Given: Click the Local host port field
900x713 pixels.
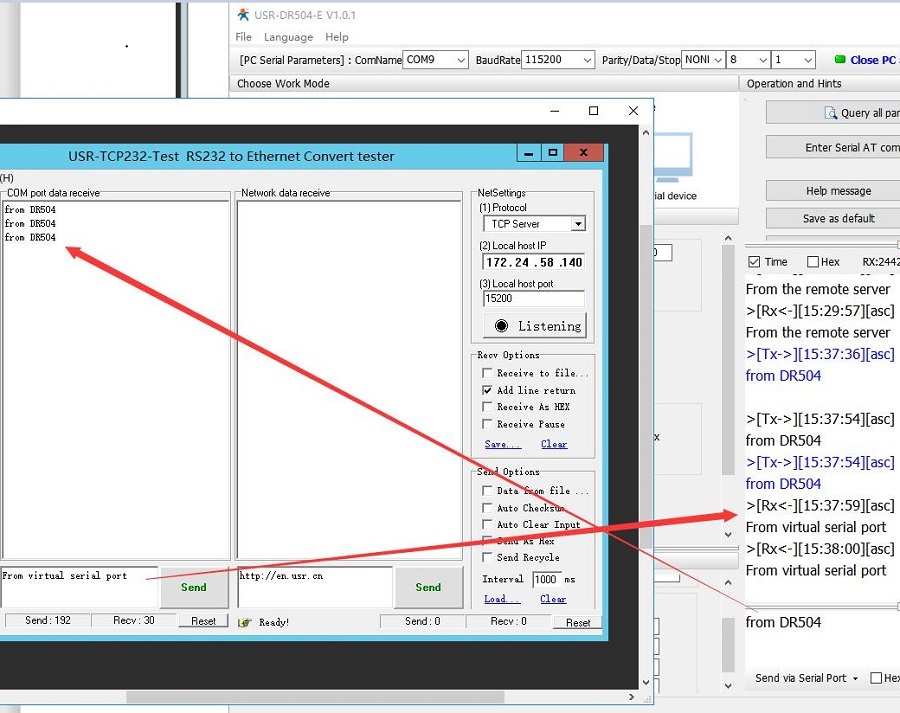Looking at the screenshot, I should [x=534, y=299].
